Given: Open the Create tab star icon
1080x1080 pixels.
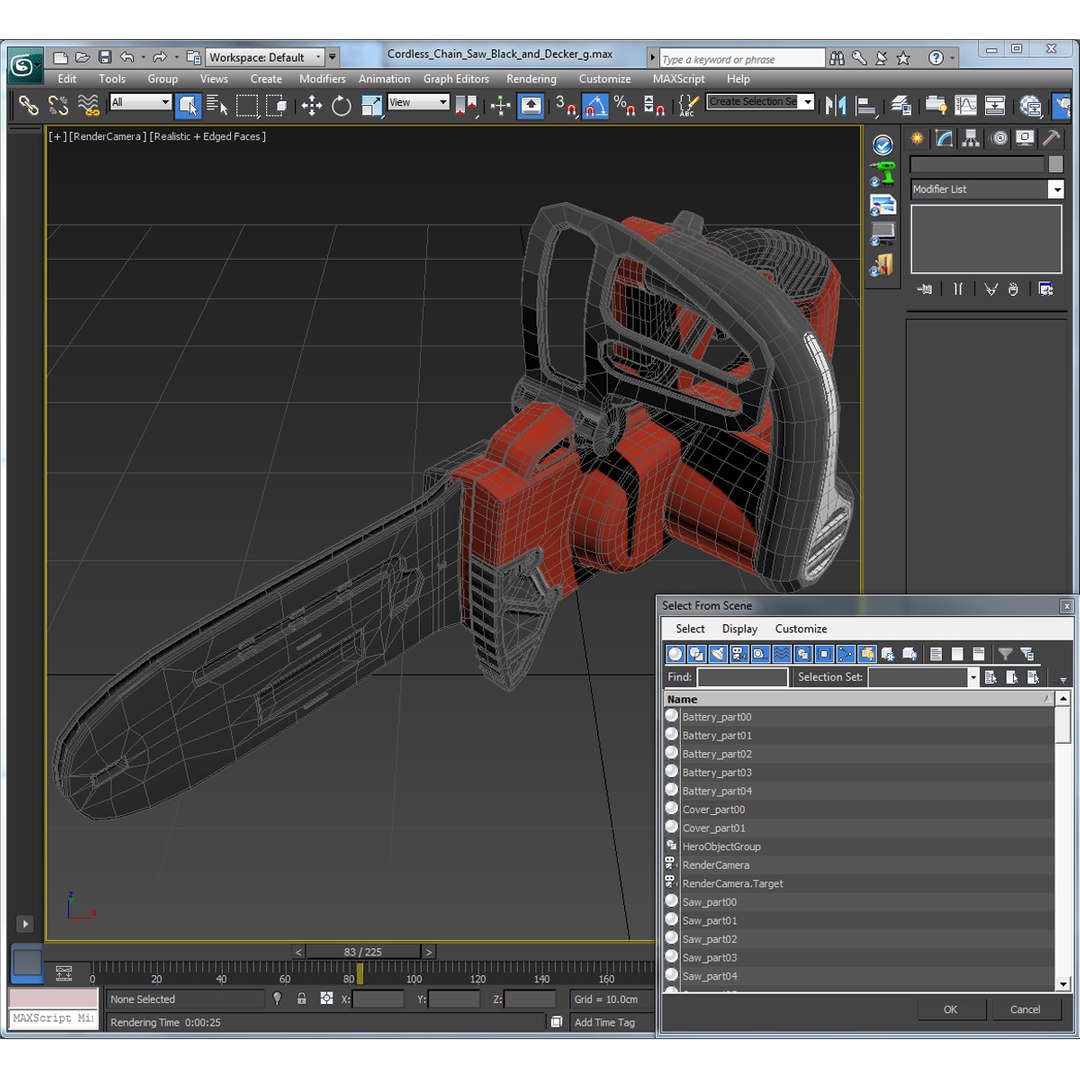Looking at the screenshot, I should coord(917,138).
